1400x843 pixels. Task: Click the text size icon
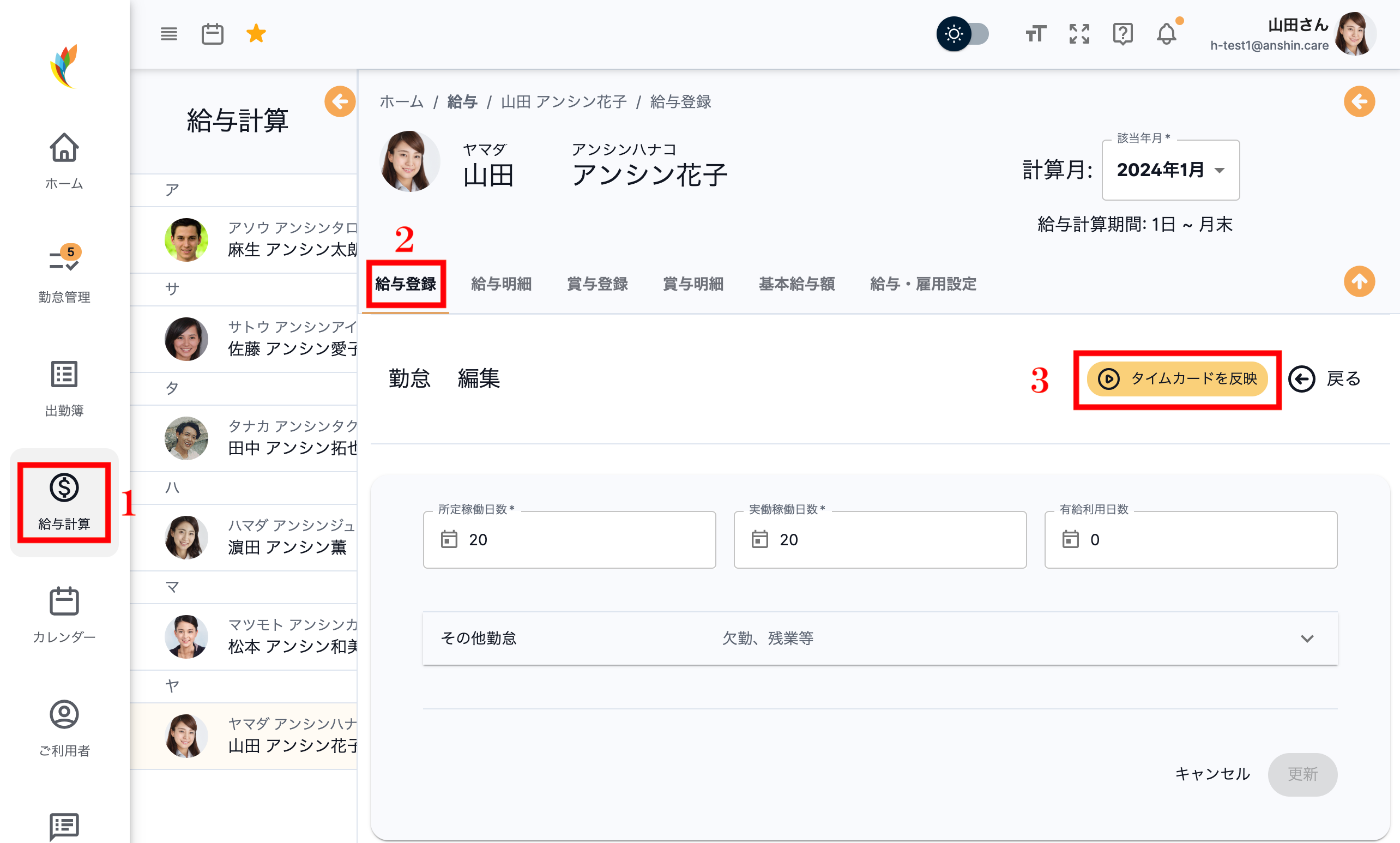pyautogui.click(x=1035, y=34)
